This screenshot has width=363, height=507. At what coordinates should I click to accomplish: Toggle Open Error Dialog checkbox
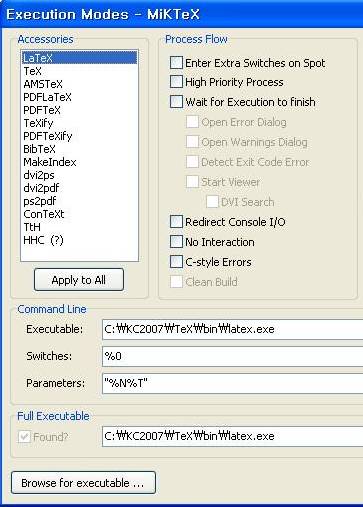point(192,122)
